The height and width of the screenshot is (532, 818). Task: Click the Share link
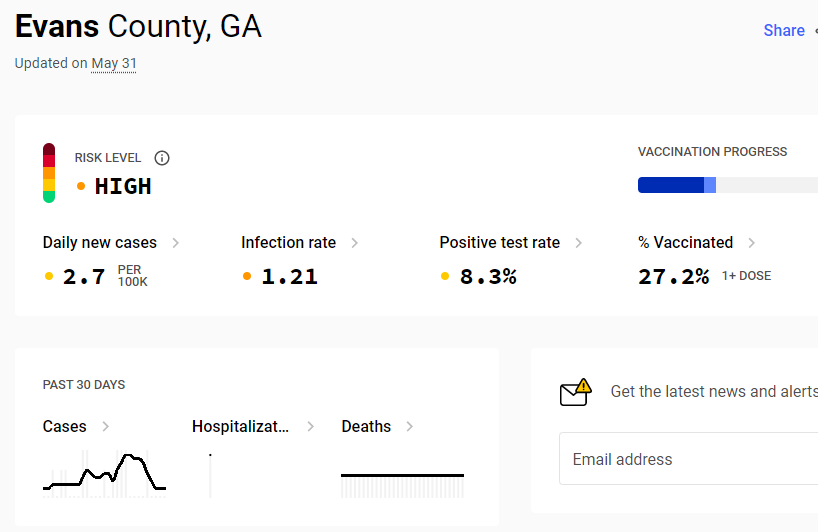(x=784, y=30)
